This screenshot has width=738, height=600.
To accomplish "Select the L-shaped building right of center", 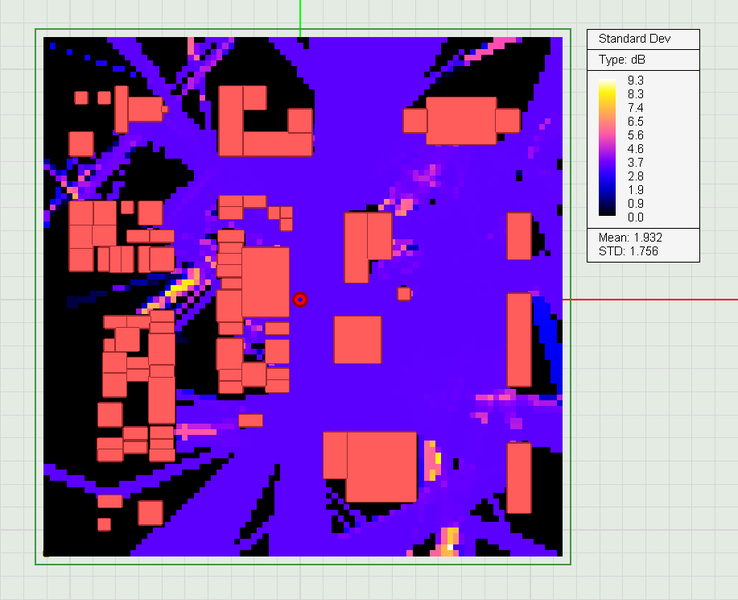I will point(368,247).
